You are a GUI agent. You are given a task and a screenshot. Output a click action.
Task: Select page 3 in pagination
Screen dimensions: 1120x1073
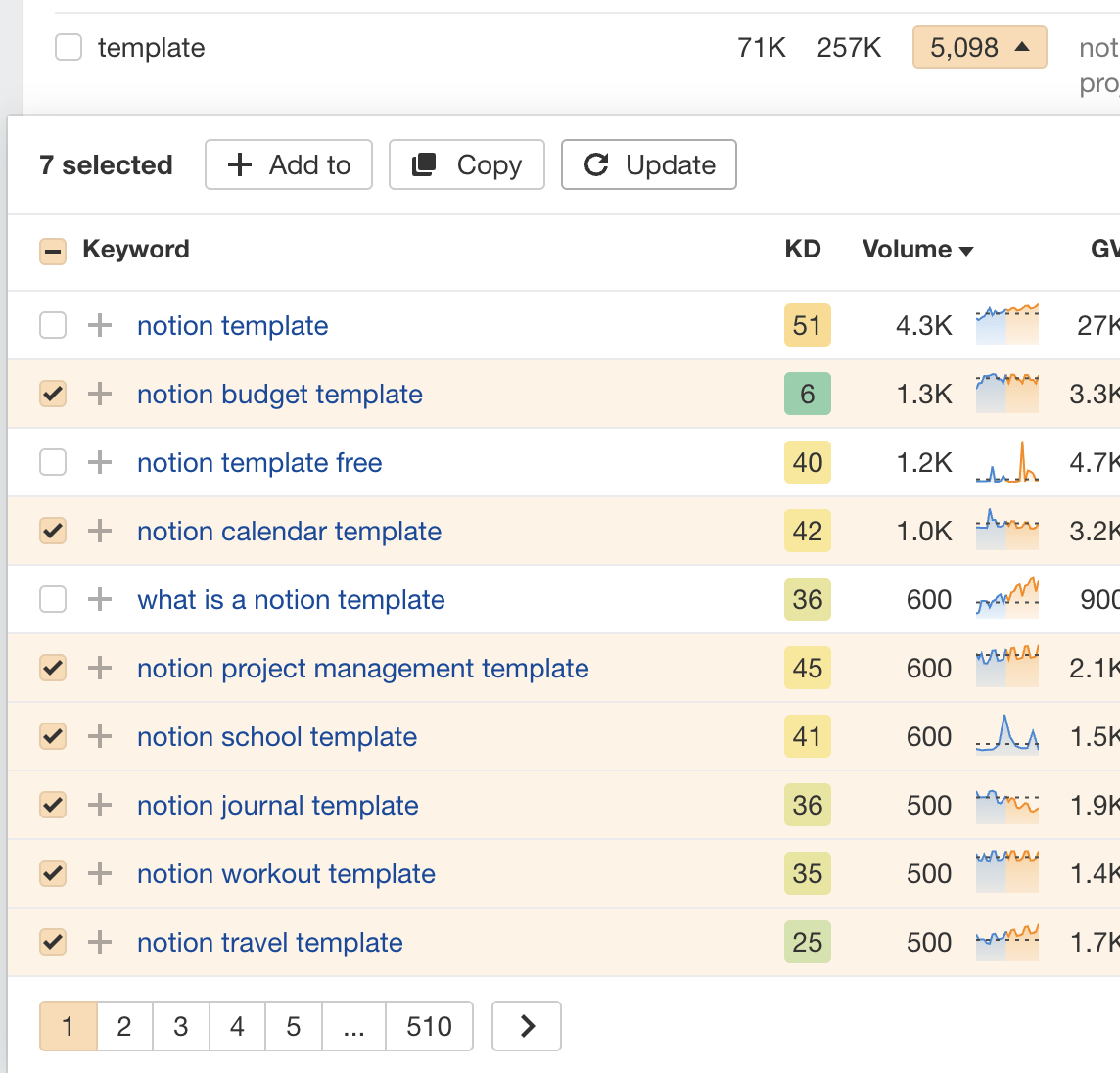click(181, 1026)
